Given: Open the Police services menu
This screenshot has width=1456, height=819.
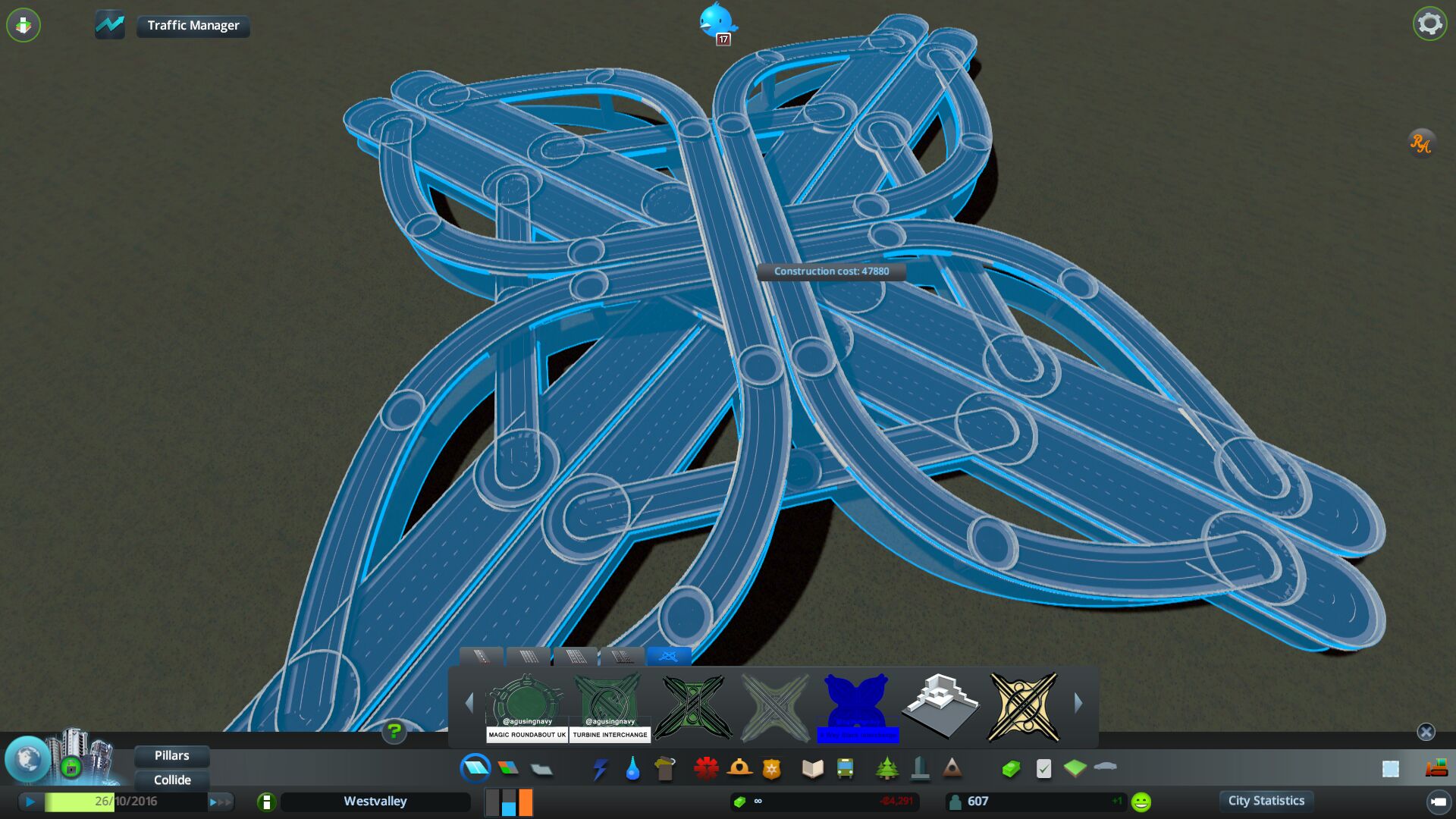Looking at the screenshot, I should [771, 769].
